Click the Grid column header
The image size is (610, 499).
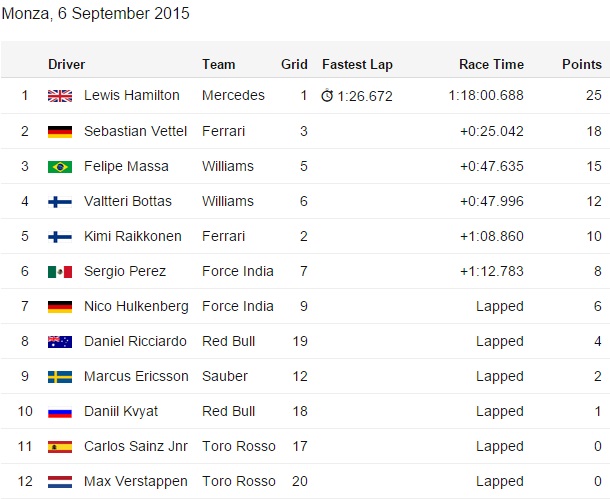click(x=294, y=64)
